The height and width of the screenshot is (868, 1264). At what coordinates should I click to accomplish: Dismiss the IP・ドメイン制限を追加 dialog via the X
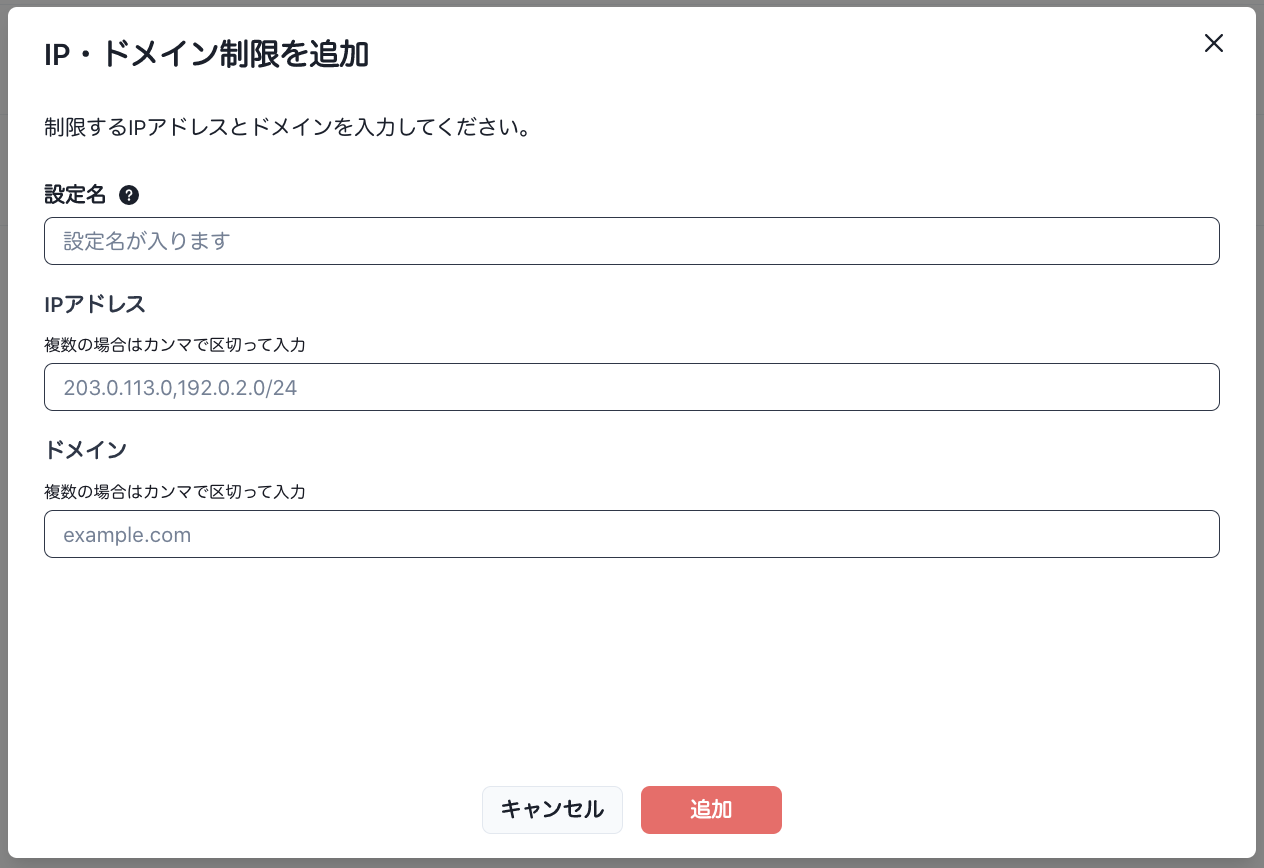click(1213, 43)
